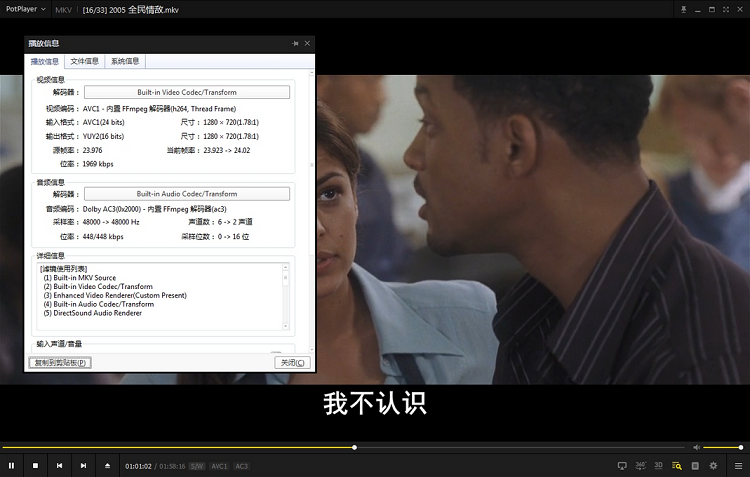This screenshot has width=750, height=477.
Task: Open the hamburger menu at bottom right
Action: [738, 465]
